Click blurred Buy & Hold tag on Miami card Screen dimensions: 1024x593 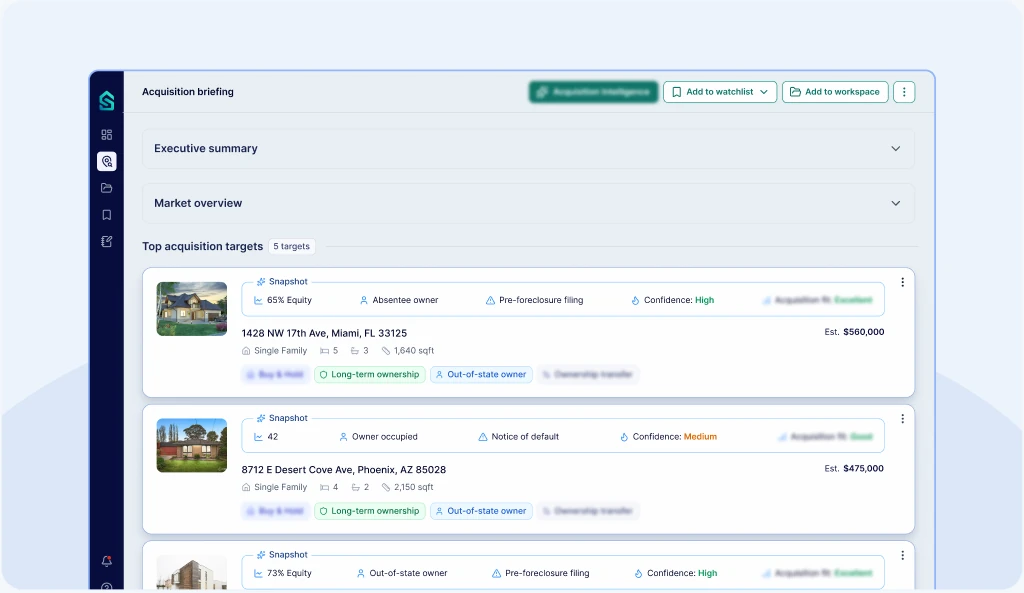(x=275, y=375)
